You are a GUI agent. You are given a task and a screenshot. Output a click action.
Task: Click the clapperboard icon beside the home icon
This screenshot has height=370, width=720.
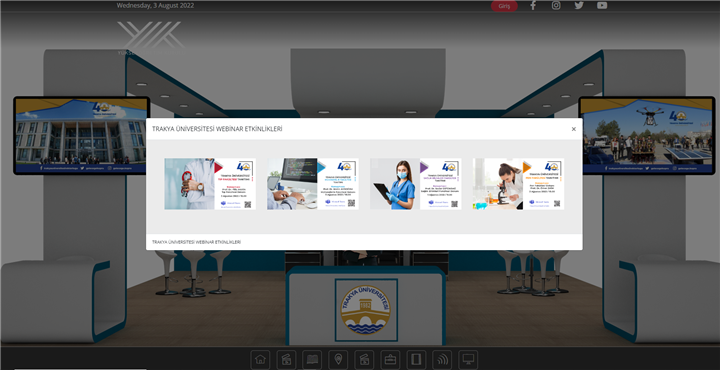286,359
